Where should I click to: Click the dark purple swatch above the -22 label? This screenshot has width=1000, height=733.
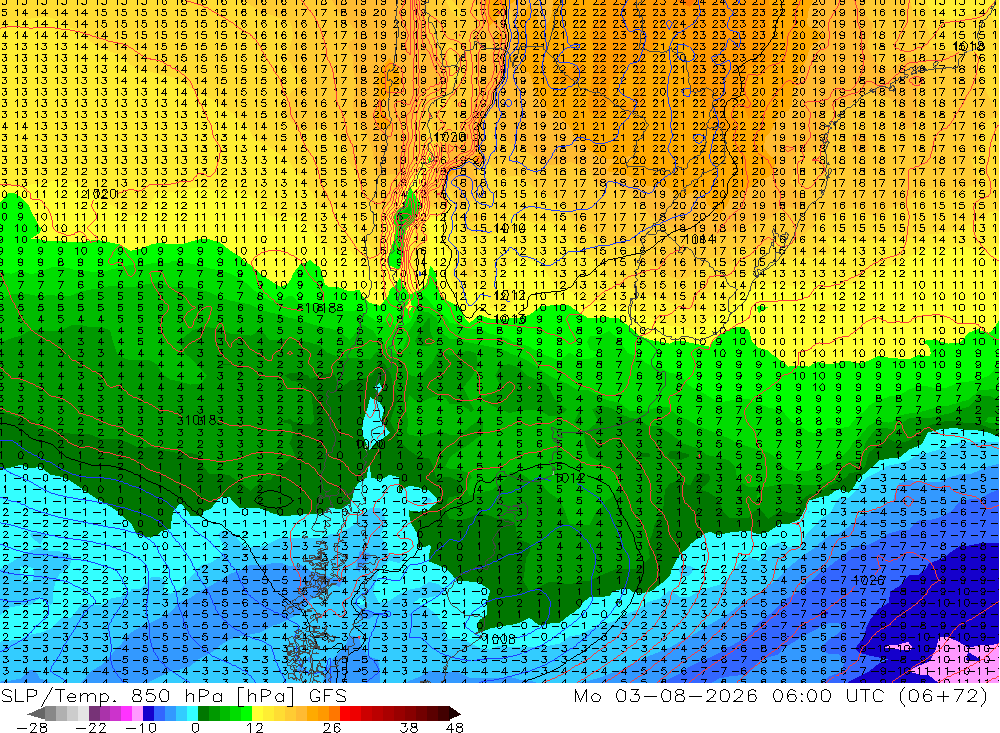click(94, 713)
